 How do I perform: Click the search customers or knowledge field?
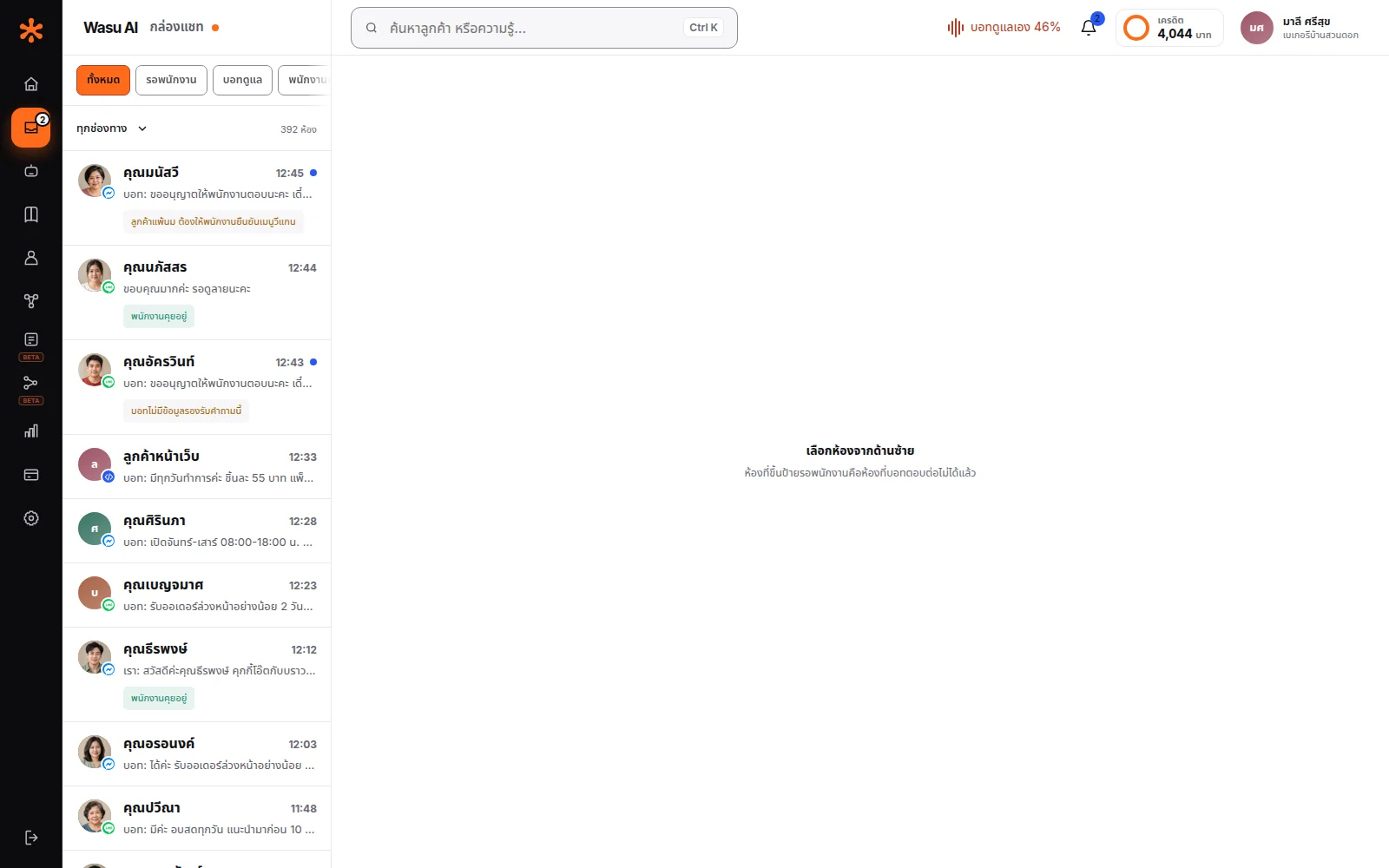[543, 28]
